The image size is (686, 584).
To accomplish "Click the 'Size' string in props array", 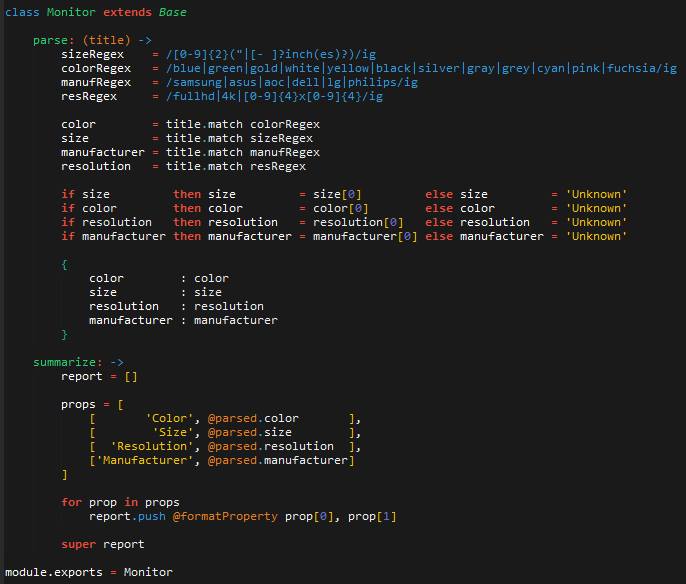I will (173, 432).
